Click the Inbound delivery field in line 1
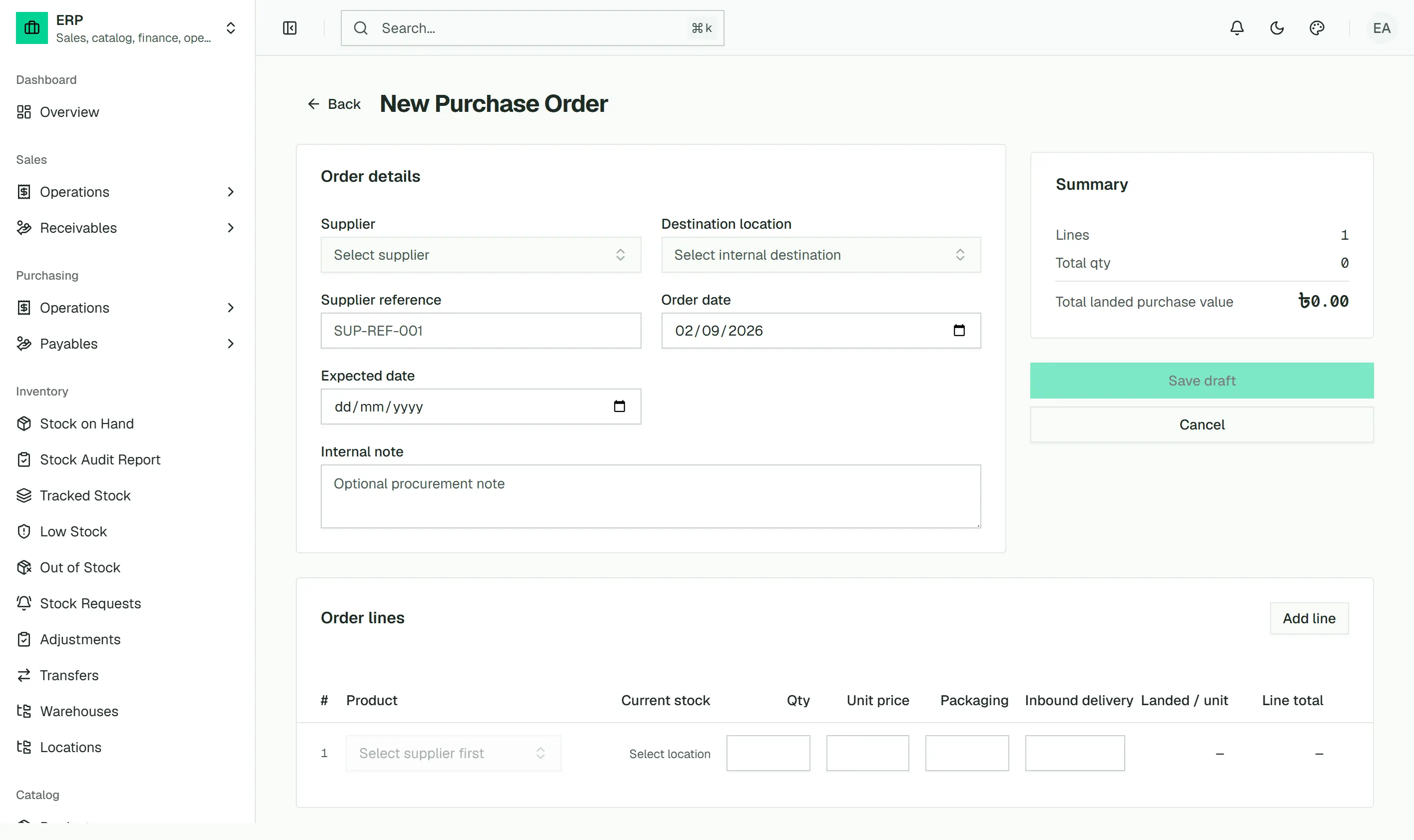This screenshot has width=1414, height=840. (1074, 753)
